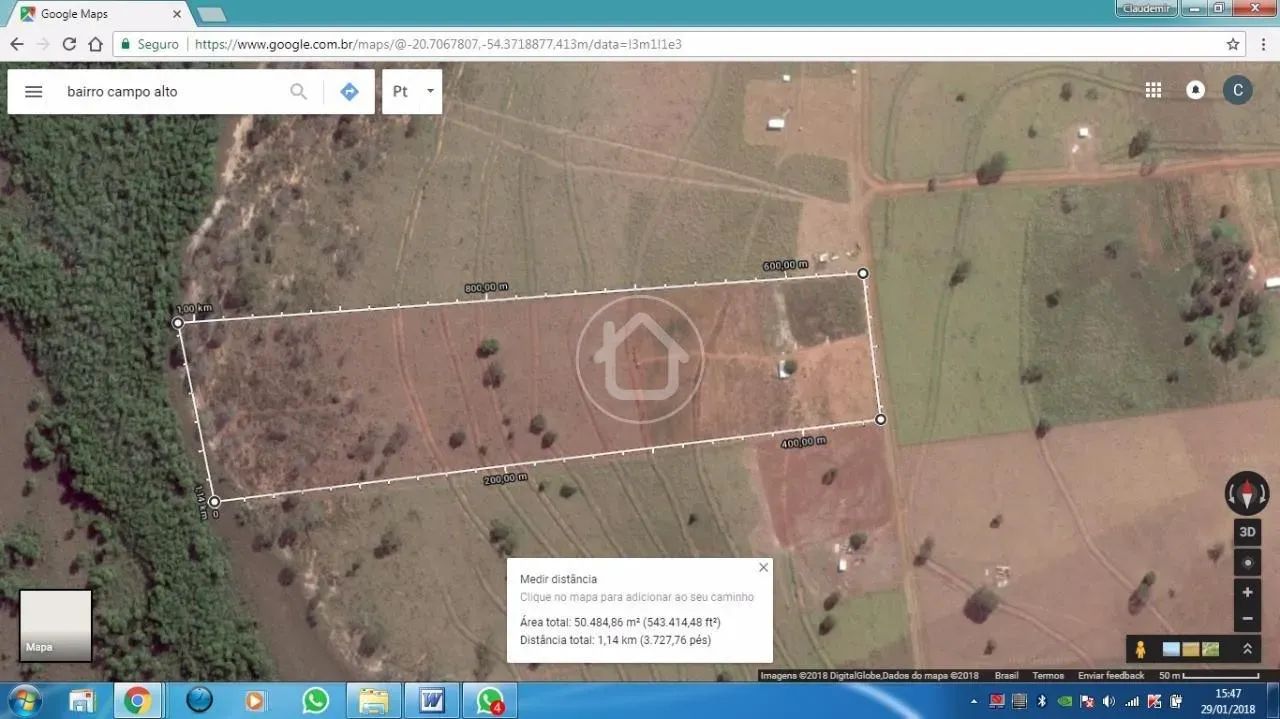Viewport: 1280px width, 719px height.
Task: Click the 'bairro campo alto' search field
Action: pyautogui.click(x=170, y=91)
